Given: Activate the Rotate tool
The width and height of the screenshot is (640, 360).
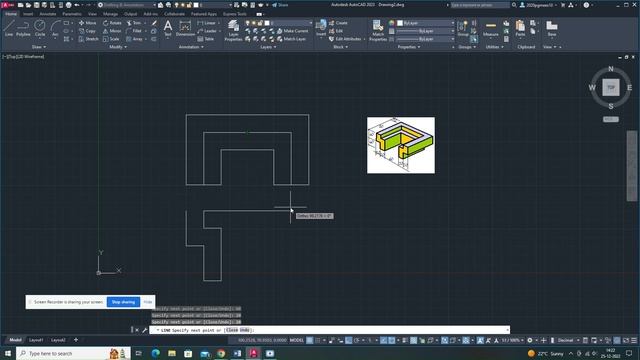Looking at the screenshot, I should coord(112,23).
